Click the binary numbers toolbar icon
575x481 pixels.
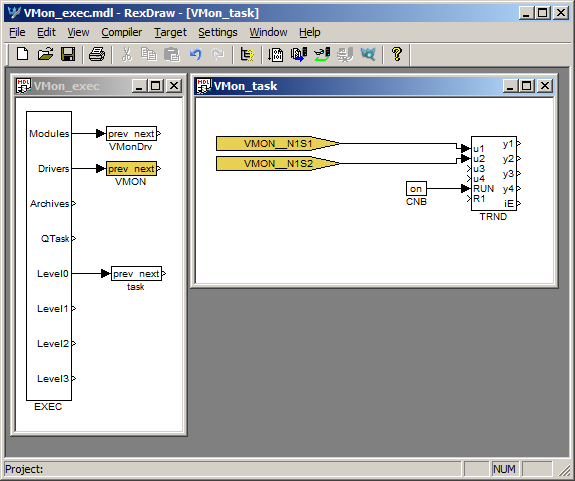pos(275,54)
